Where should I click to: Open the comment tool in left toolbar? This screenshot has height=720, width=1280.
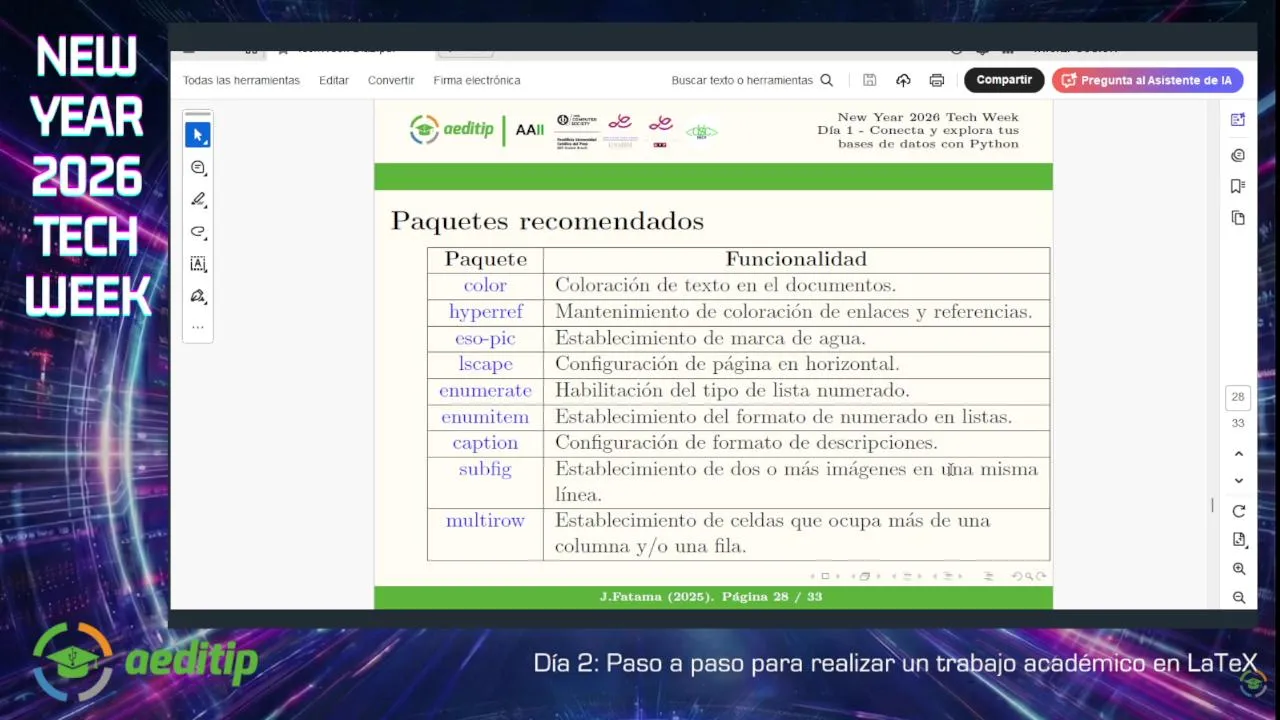(x=198, y=168)
